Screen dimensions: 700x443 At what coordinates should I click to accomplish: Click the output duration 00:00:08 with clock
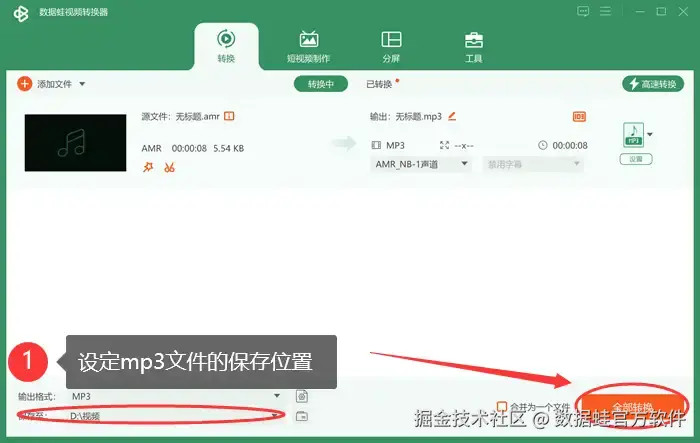pos(563,145)
